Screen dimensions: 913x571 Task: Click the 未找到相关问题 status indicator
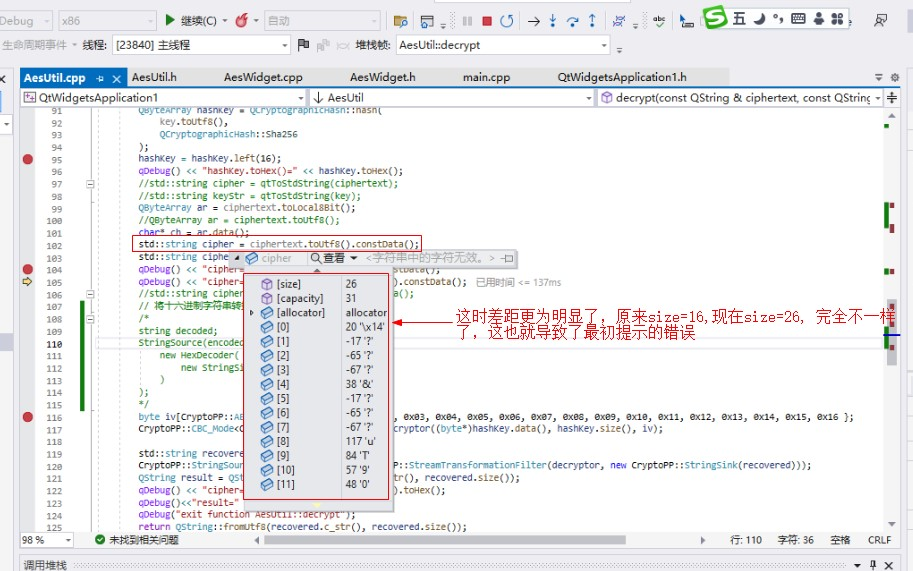click(x=137, y=540)
